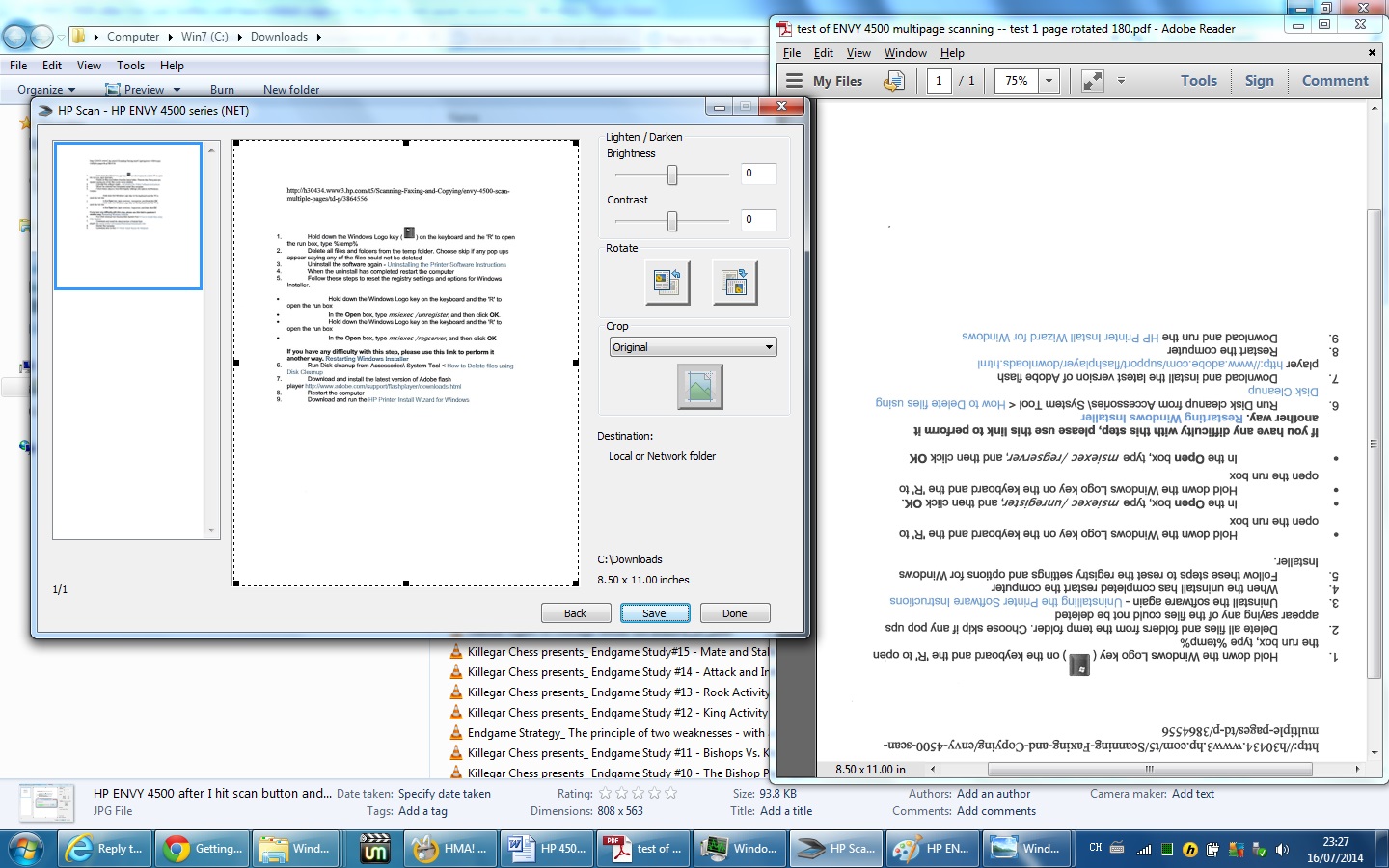
Task: Click the Brightness slider handle
Action: pos(672,175)
